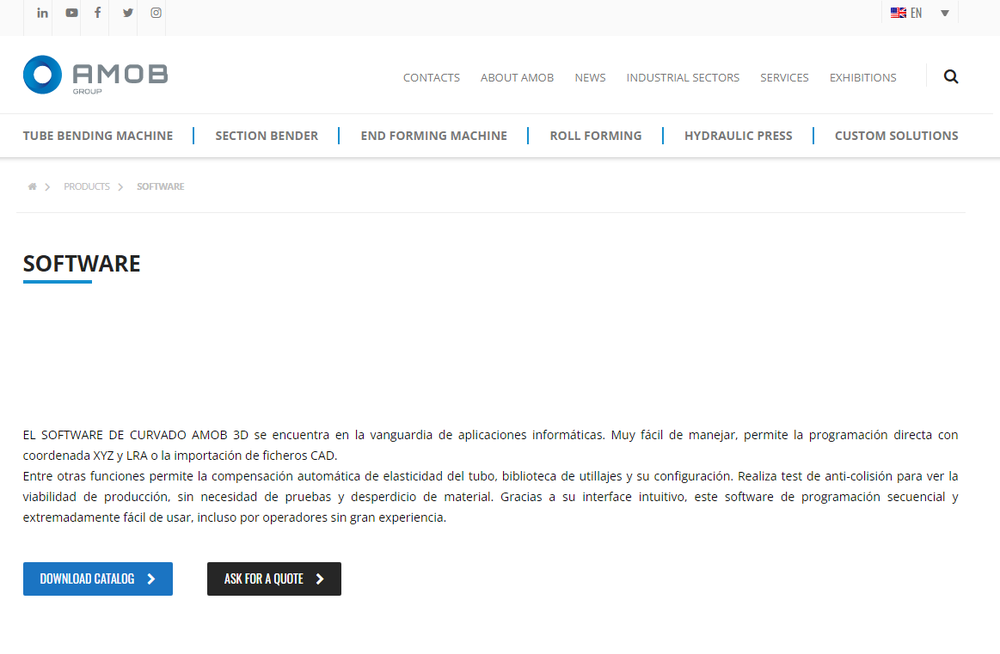Open the Contacts page
This screenshot has height=654, width=1000.
point(431,77)
